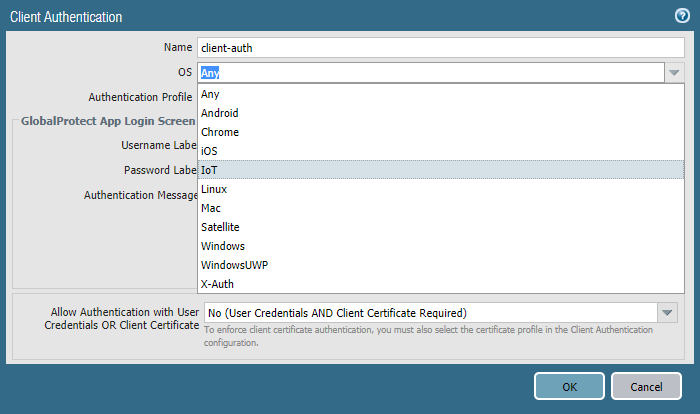The image size is (700, 414).
Task: Open the Allow Authentication dropdown arrow
Action: (x=668, y=313)
